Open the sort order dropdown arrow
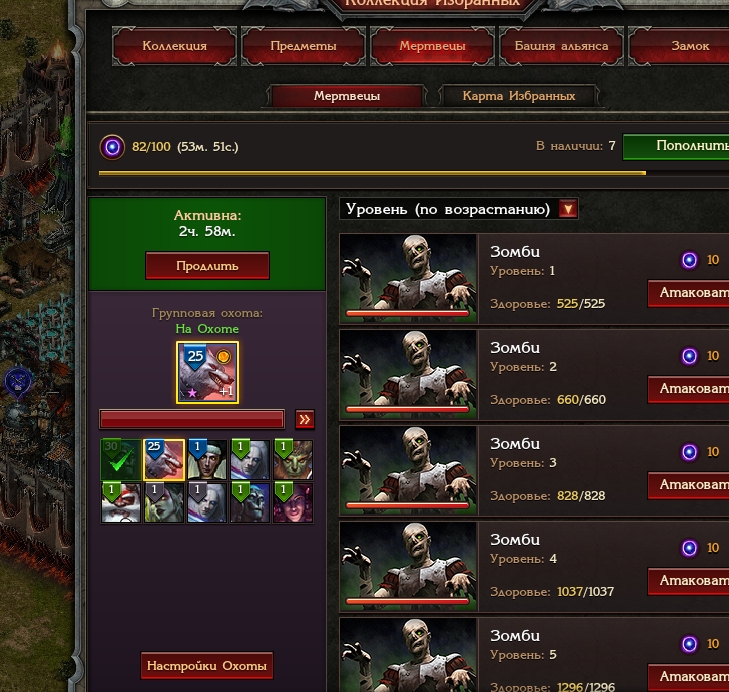Image resolution: width=729 pixels, height=692 pixels. pos(568,209)
